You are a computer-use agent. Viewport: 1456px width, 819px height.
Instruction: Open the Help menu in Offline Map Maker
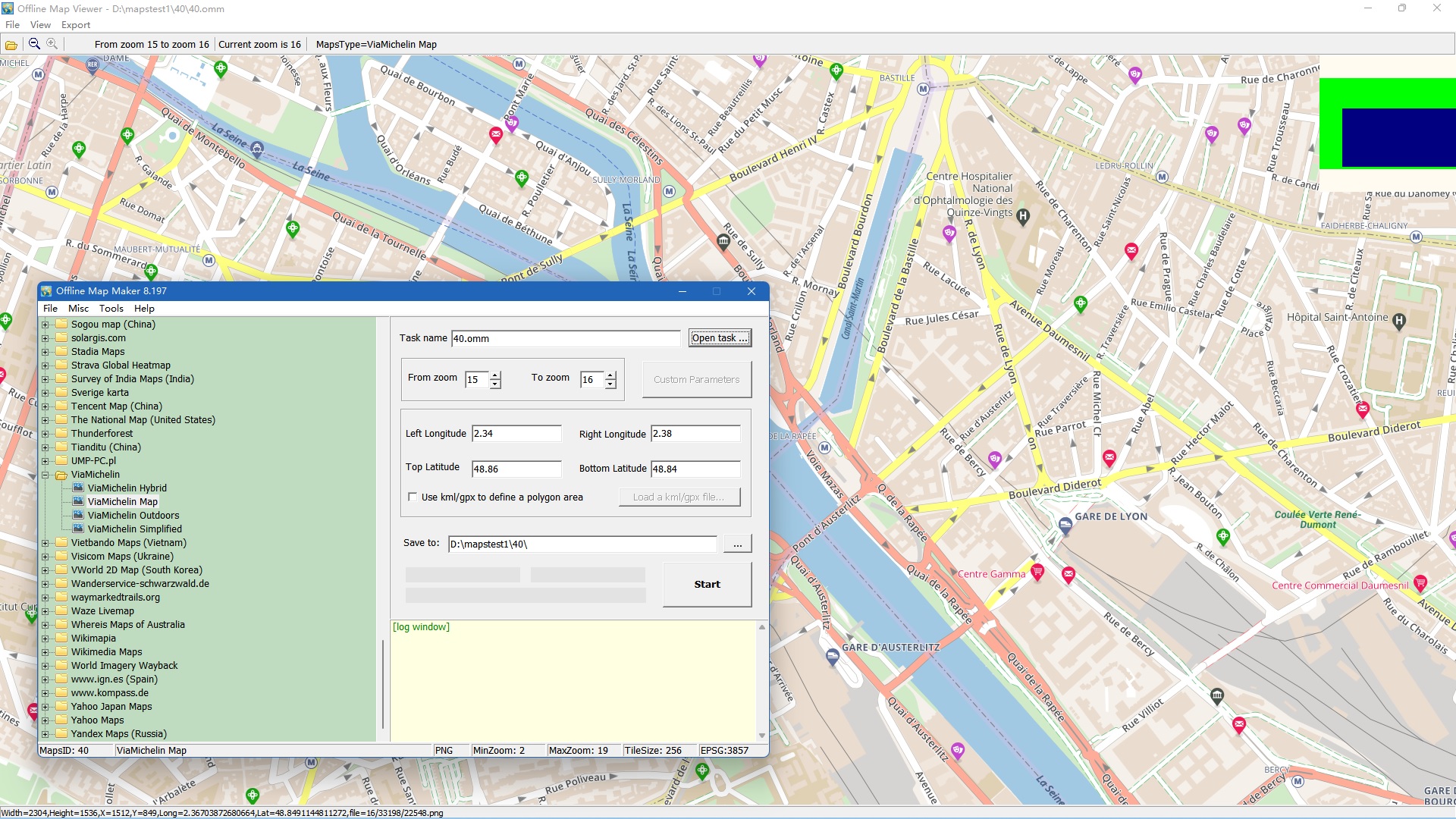point(144,309)
